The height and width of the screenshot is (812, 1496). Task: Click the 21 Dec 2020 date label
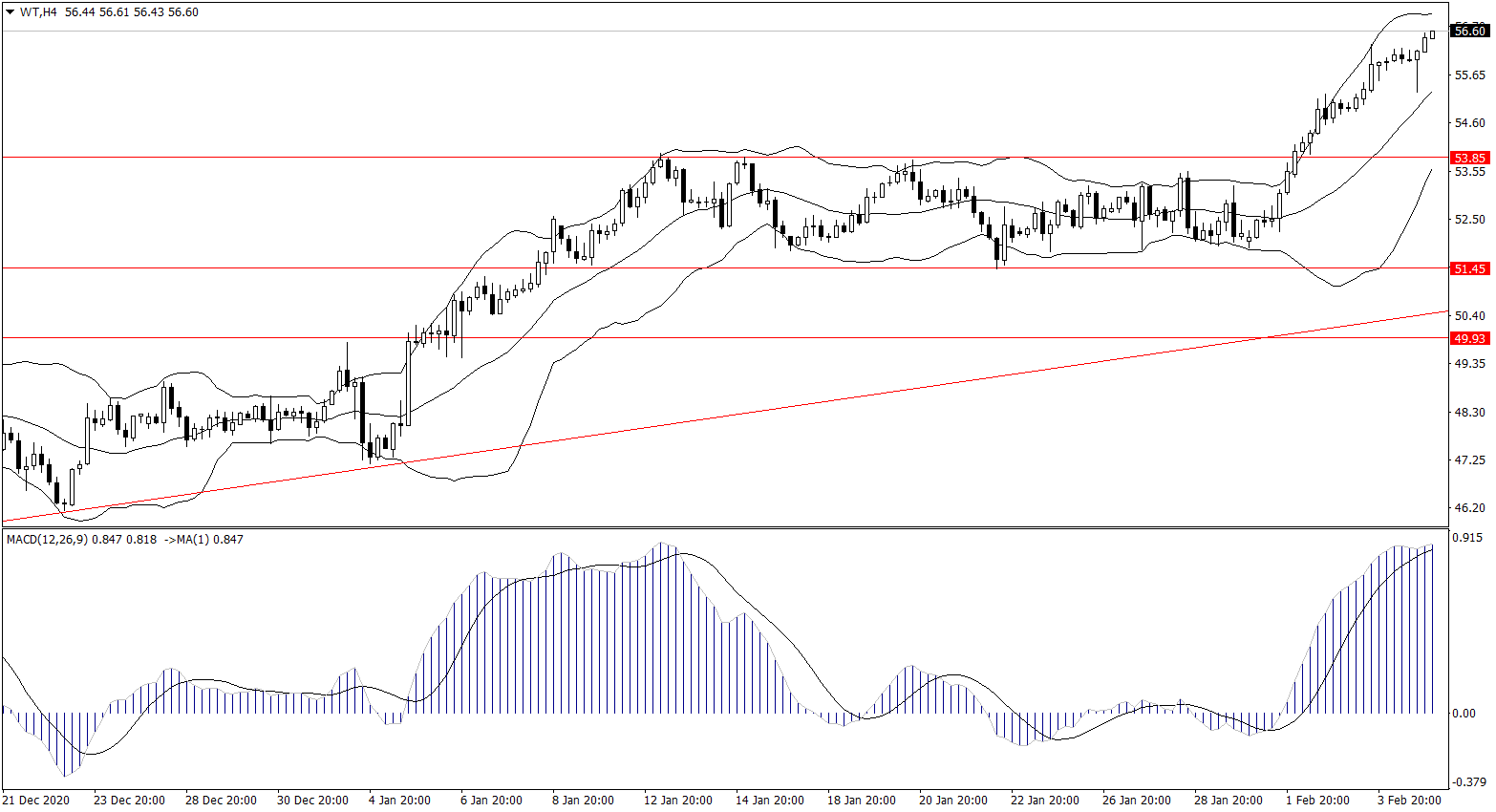click(x=36, y=801)
